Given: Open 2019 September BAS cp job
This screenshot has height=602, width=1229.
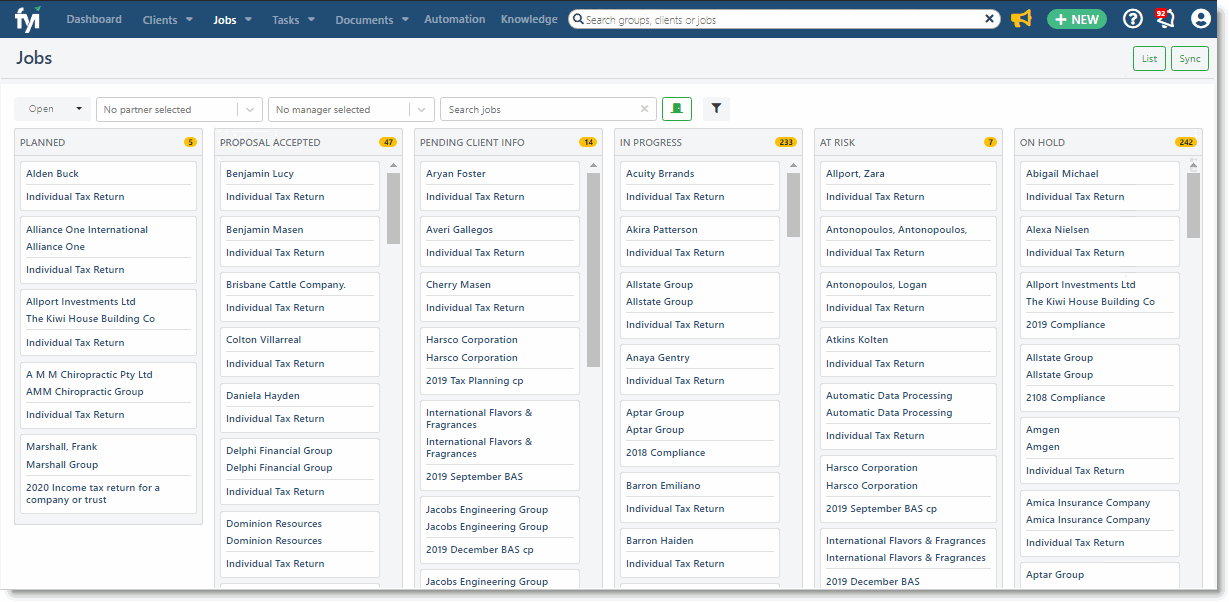Looking at the screenshot, I should click(881, 508).
